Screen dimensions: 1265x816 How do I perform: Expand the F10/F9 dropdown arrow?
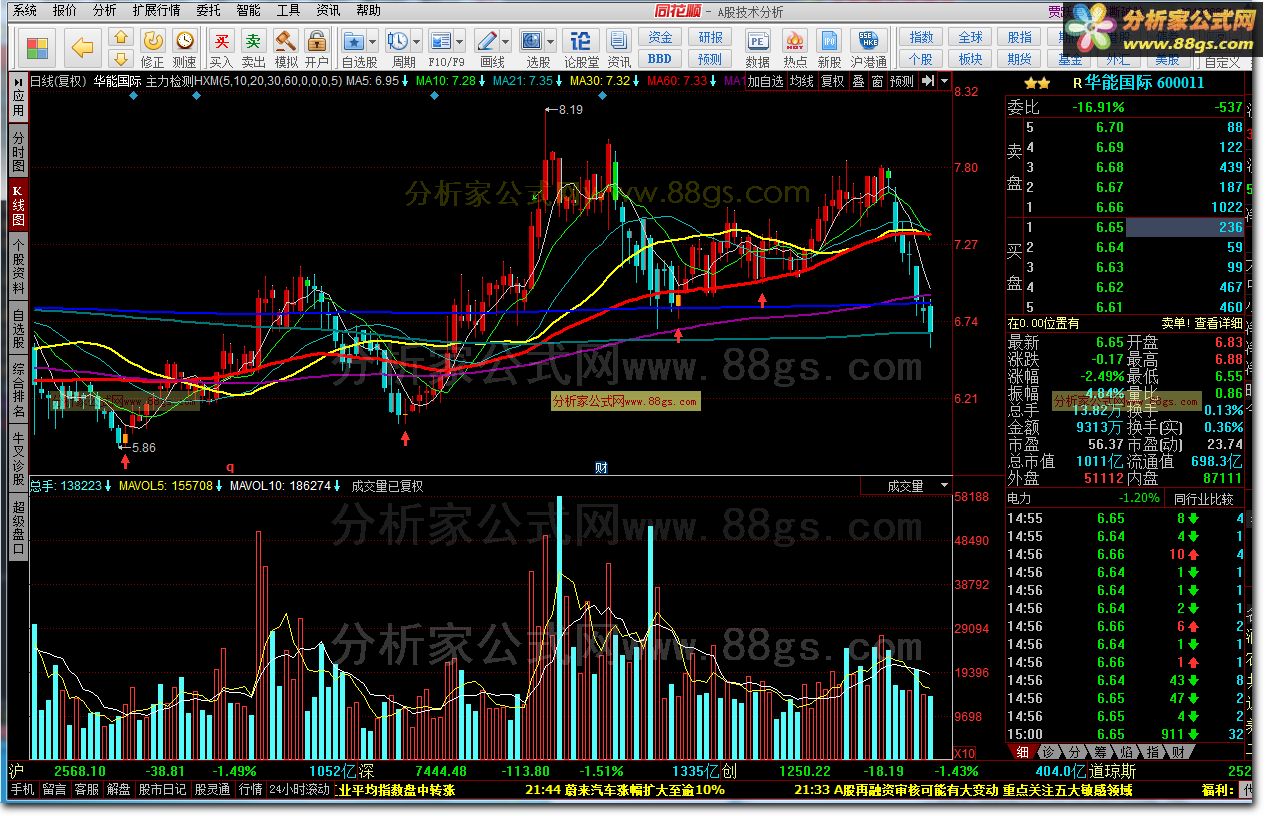click(460, 42)
